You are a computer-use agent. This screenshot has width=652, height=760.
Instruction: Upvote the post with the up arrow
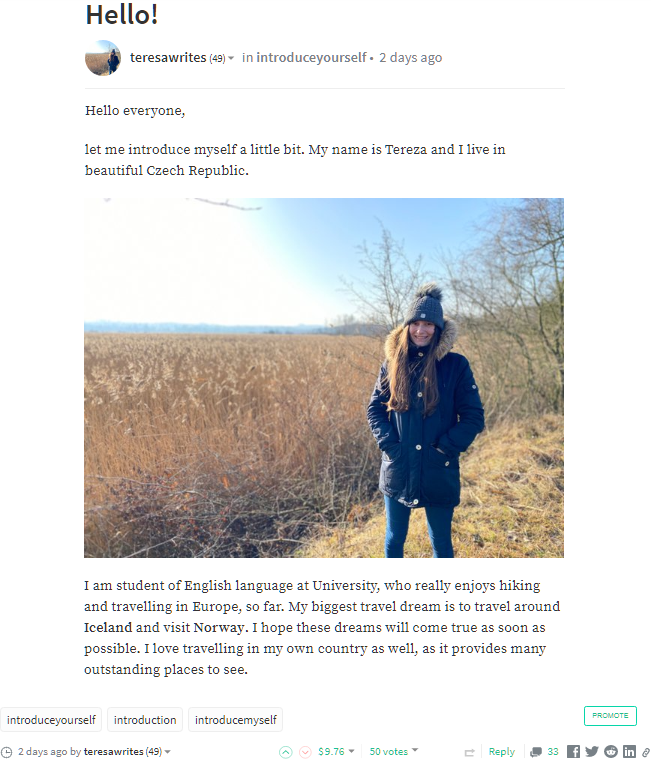(285, 752)
